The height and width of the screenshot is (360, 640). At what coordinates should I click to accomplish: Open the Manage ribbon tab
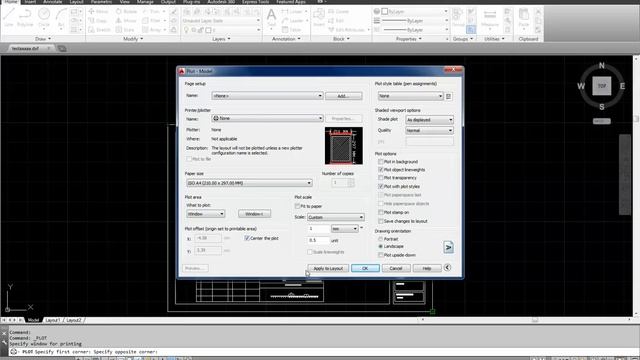tap(145, 2)
